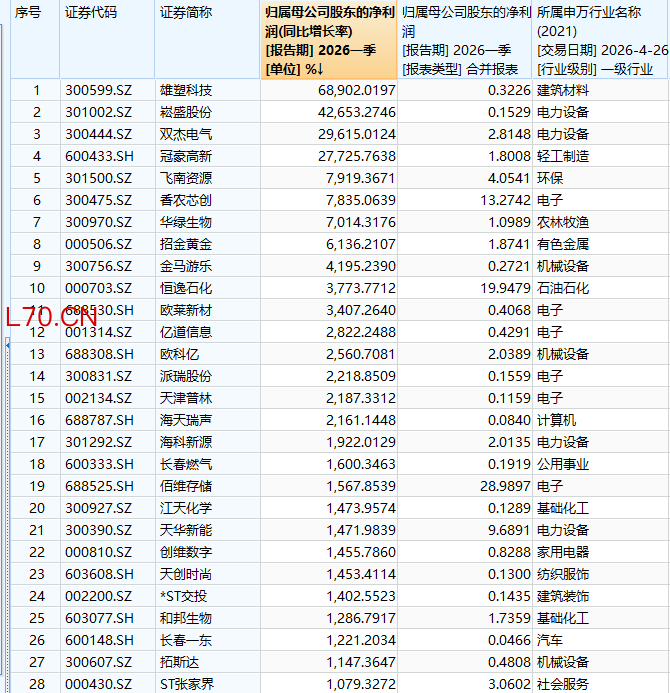The height and width of the screenshot is (693, 670).
Task: Select stock code 688308.SH
Action: 99,354
